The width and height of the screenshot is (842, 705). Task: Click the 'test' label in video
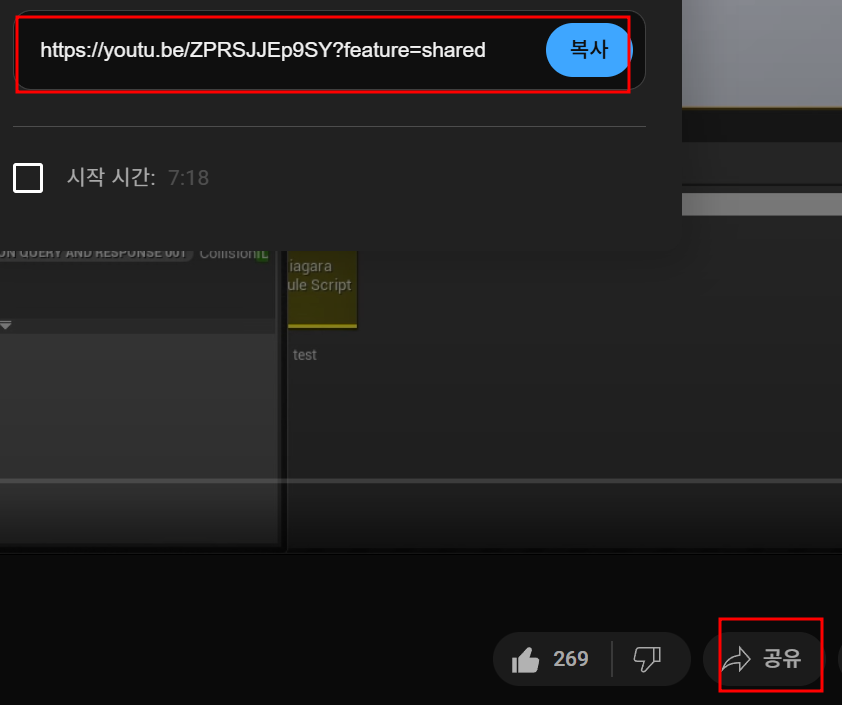tap(304, 355)
